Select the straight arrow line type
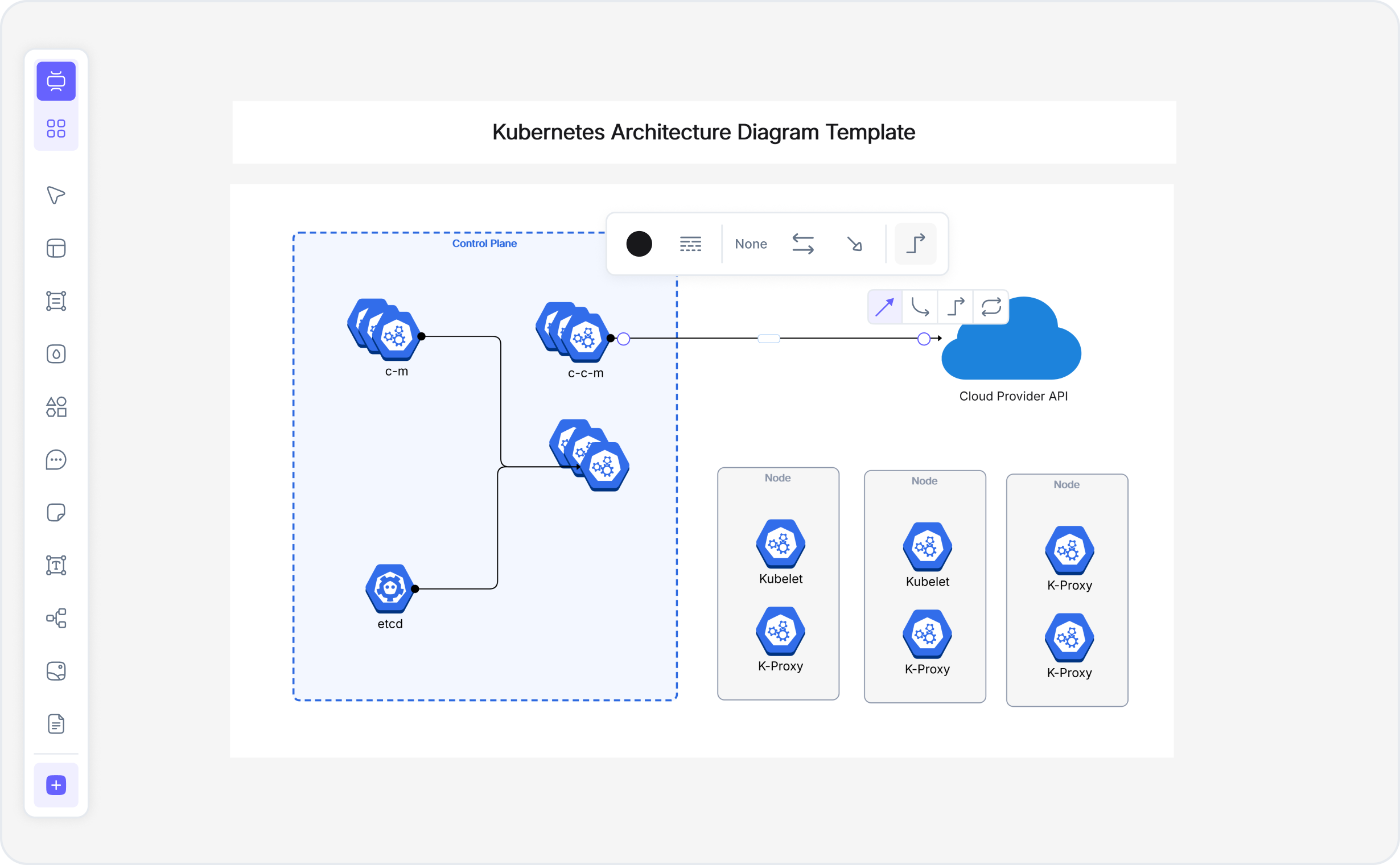Viewport: 1400px width, 865px height. [884, 307]
